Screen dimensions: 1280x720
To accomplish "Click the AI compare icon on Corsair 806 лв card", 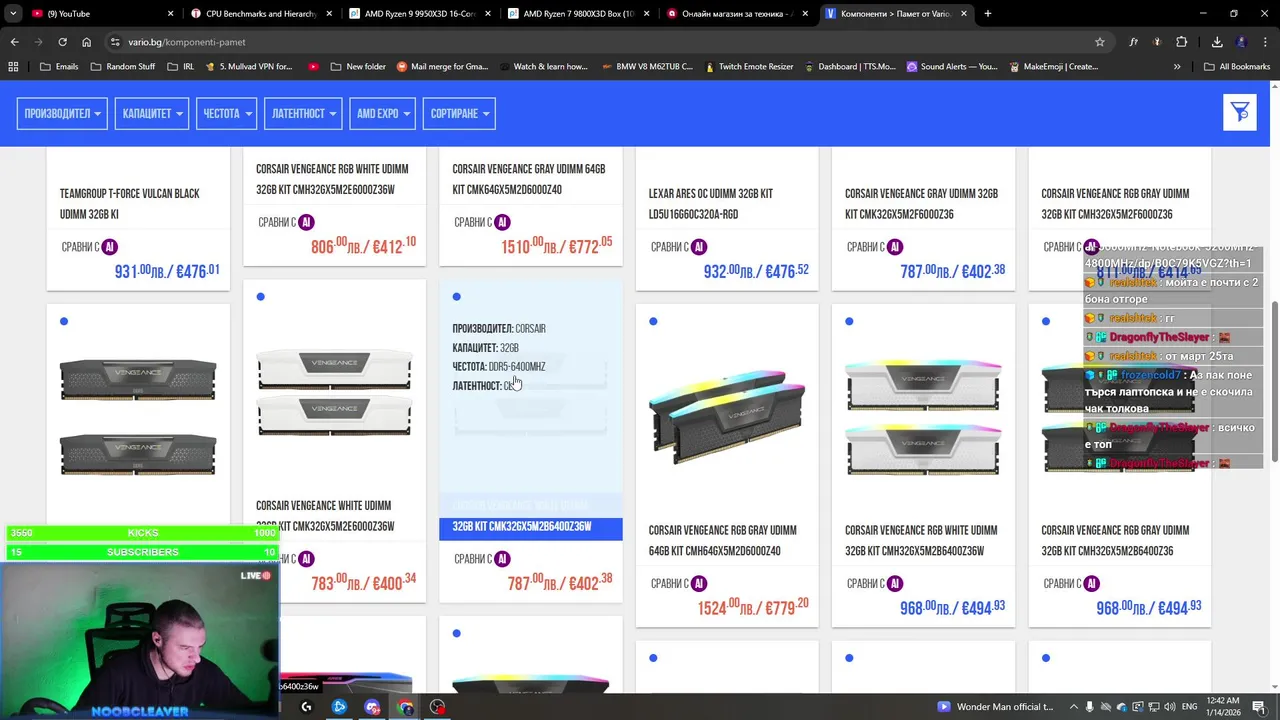I will (x=307, y=222).
